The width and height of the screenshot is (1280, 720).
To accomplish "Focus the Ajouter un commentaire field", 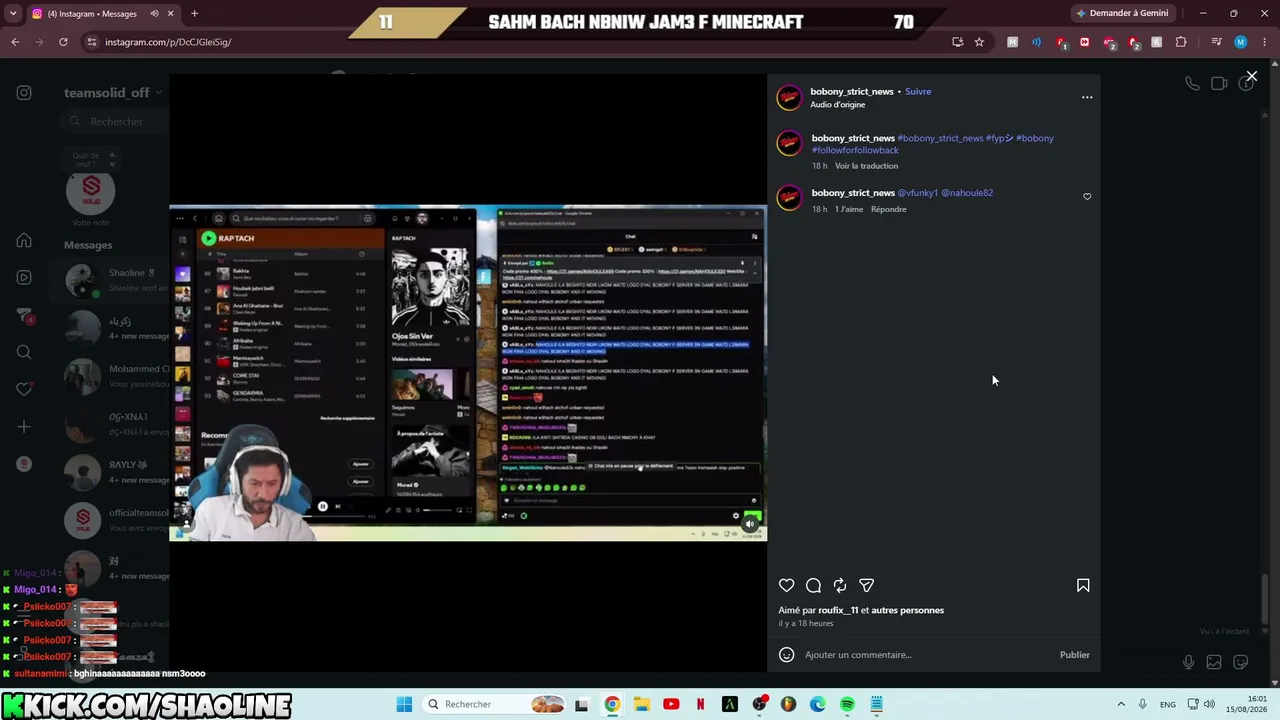I will 925,655.
